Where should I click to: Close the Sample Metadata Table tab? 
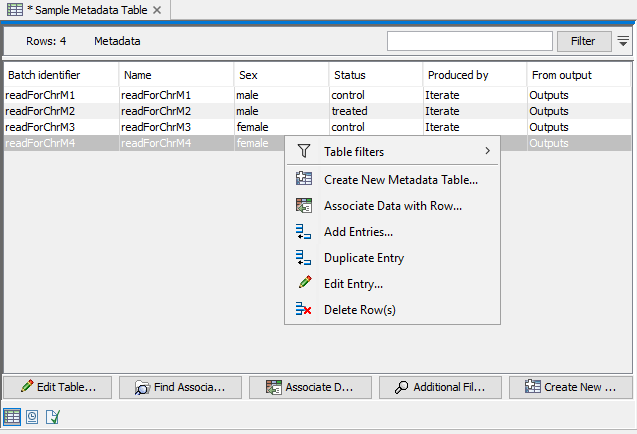tap(157, 10)
